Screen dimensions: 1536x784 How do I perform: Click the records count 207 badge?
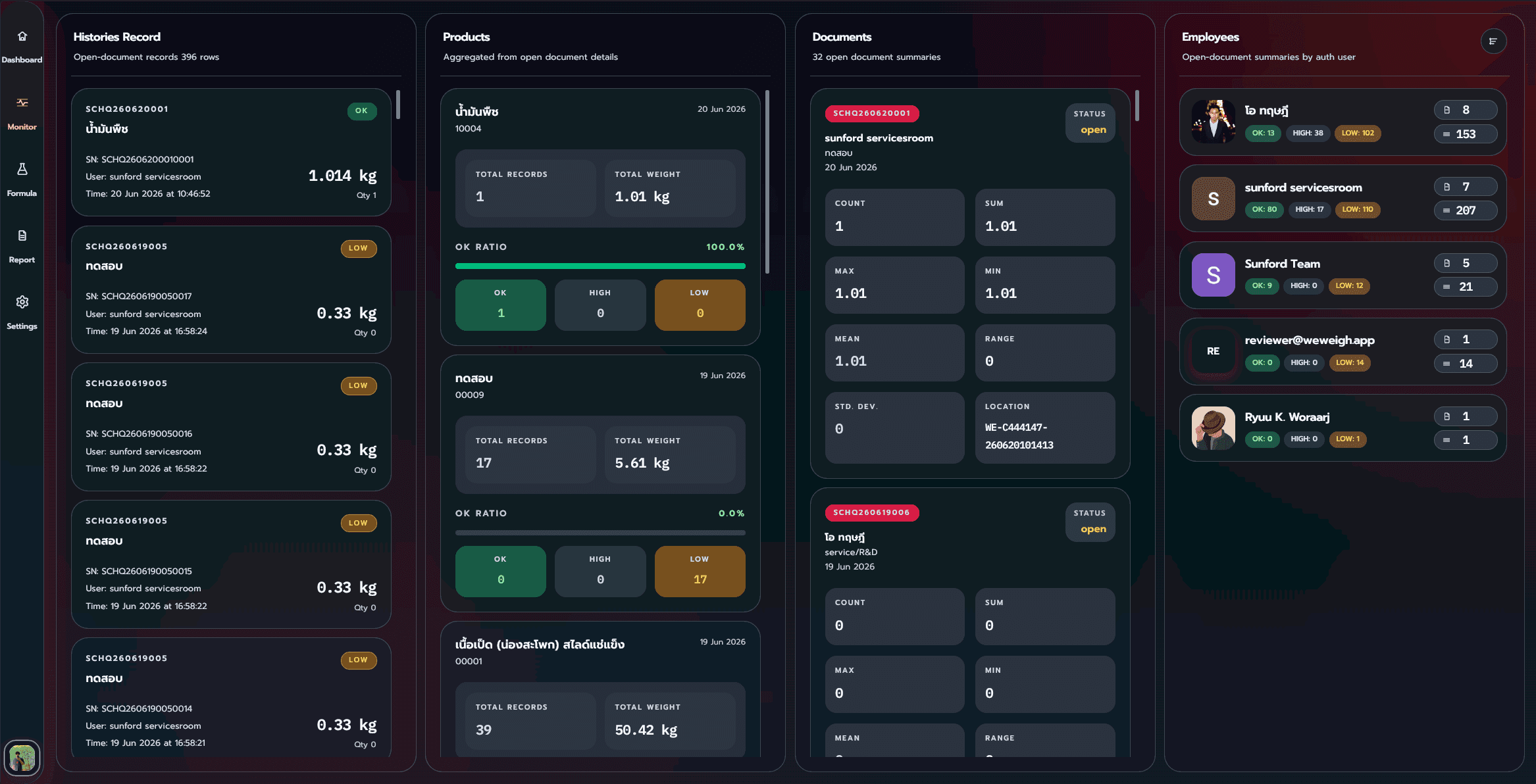(1466, 210)
